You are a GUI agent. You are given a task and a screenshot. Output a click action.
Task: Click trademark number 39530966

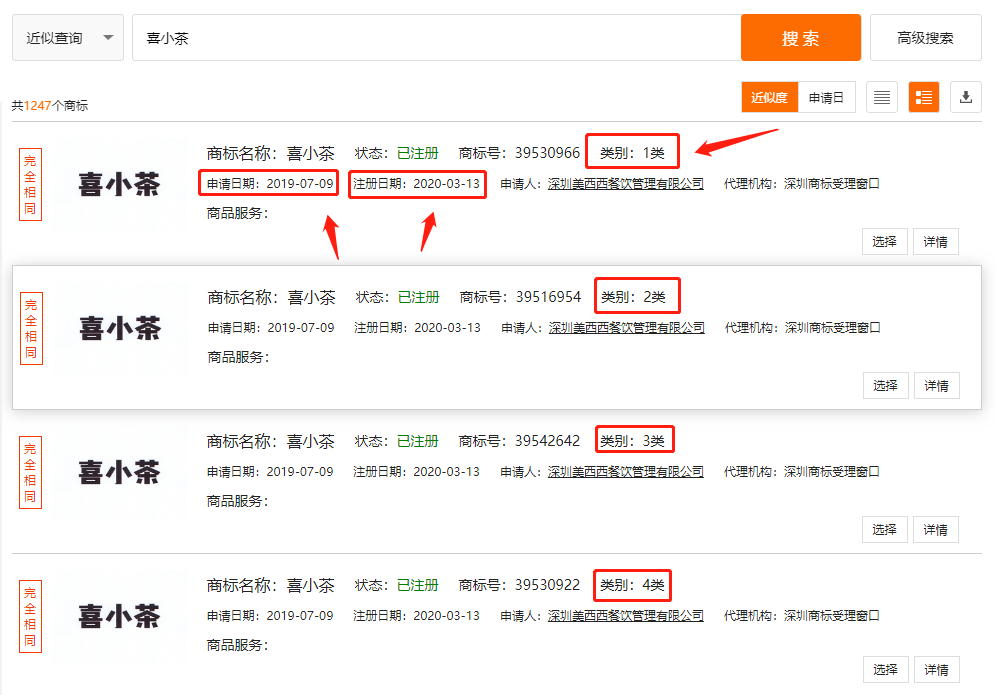547,153
